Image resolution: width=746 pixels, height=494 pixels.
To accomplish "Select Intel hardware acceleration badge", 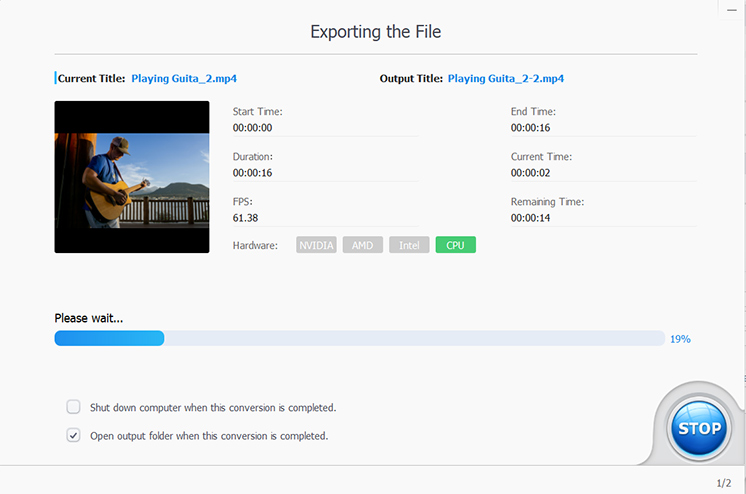I will [409, 245].
